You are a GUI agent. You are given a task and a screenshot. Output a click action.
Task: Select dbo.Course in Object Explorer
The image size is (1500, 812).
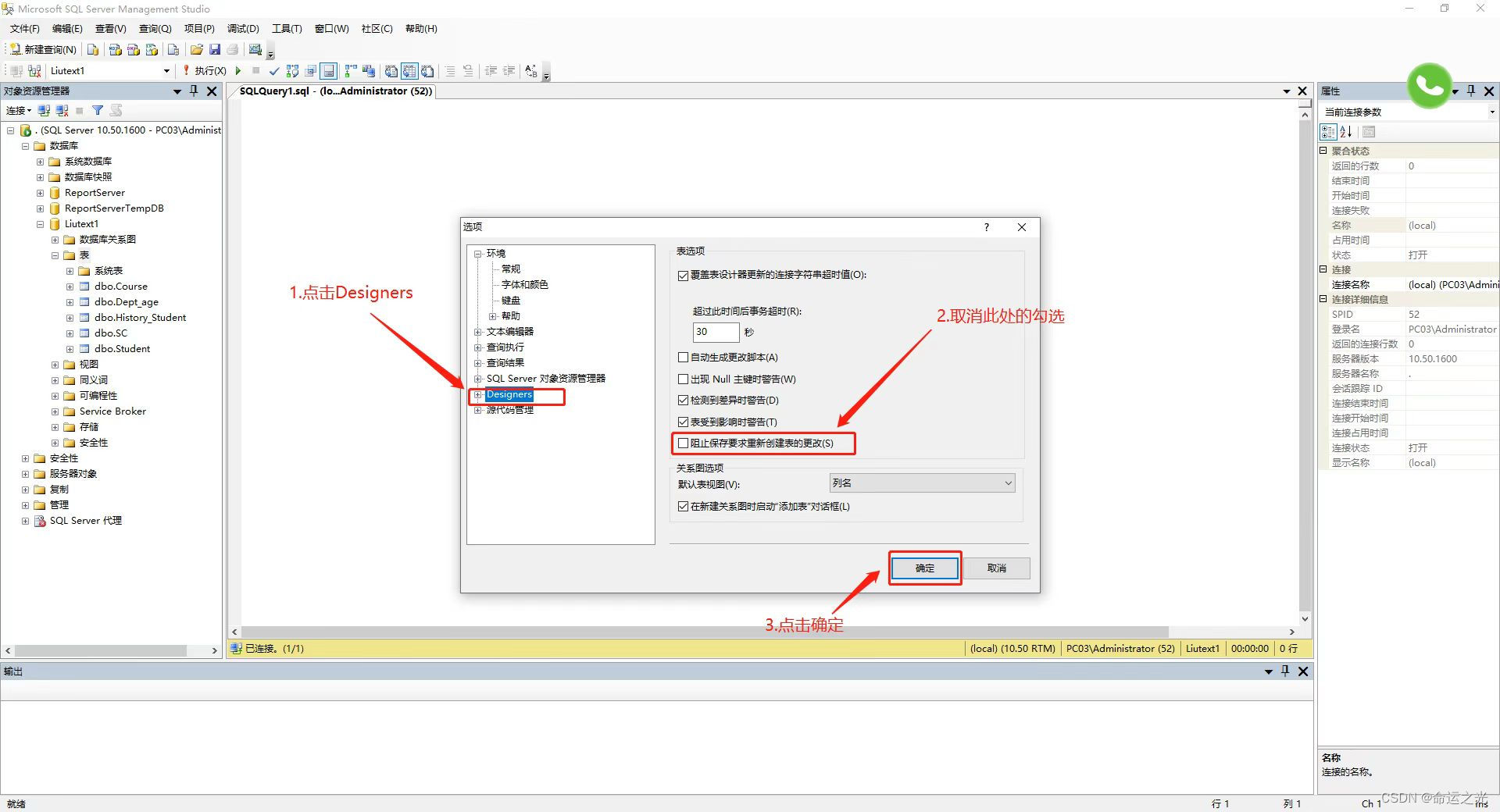click(121, 287)
